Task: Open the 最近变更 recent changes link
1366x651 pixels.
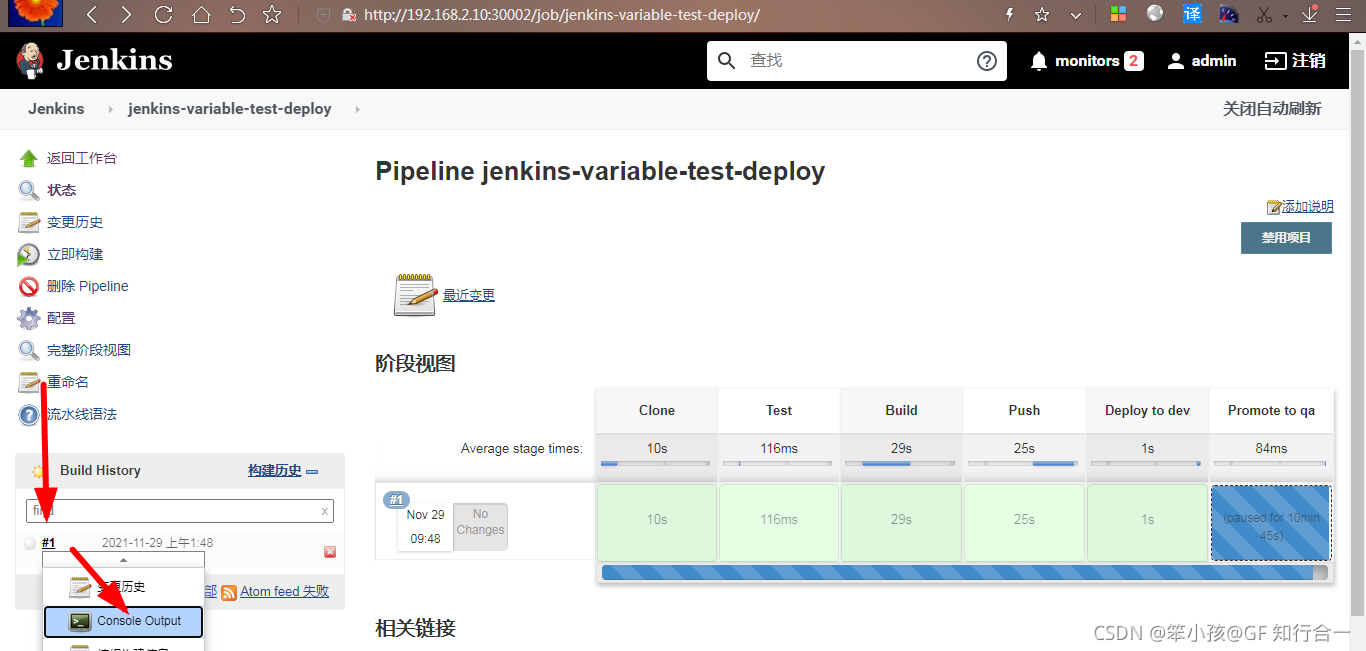Action: pyautogui.click(x=469, y=295)
